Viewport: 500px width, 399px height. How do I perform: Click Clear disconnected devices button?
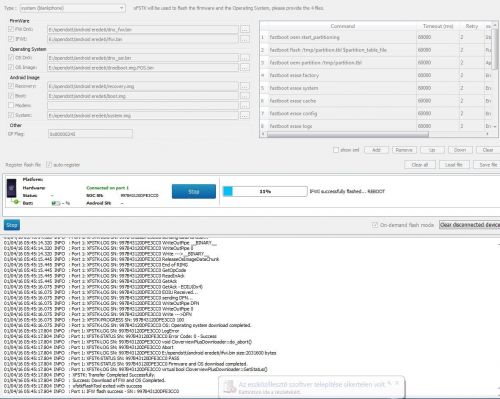pos(469,225)
